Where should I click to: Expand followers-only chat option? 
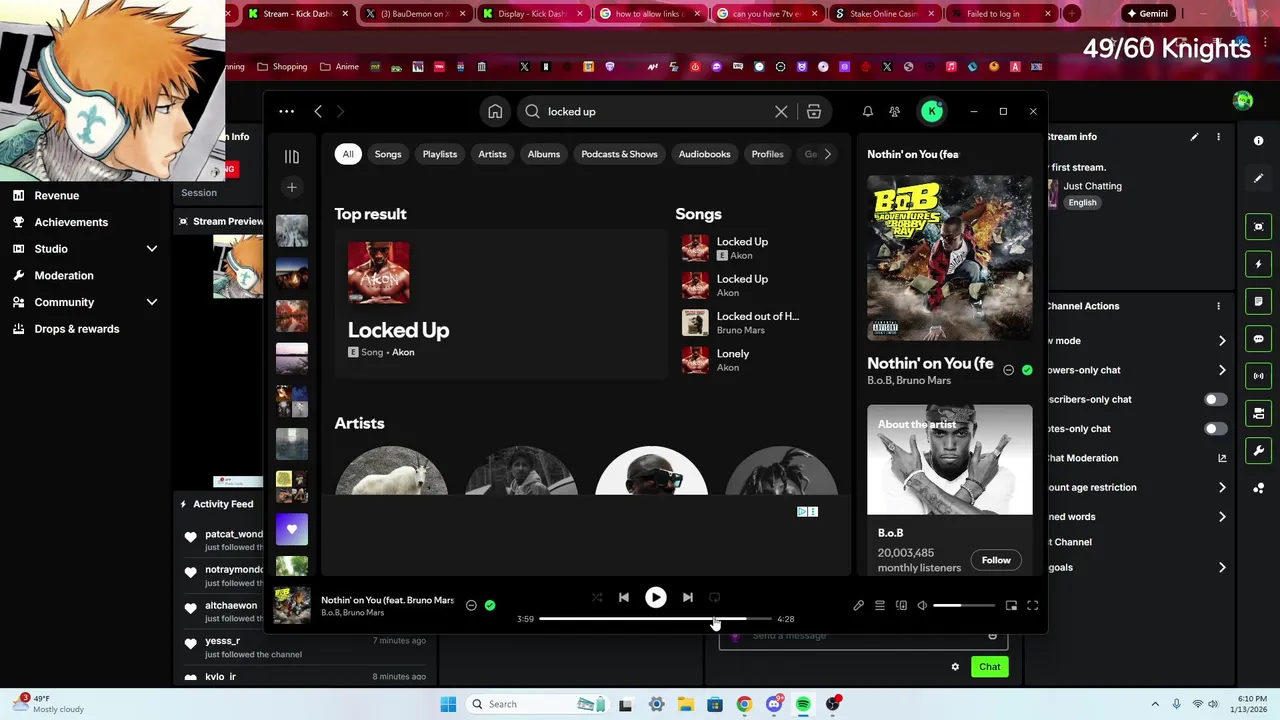pyautogui.click(x=1222, y=370)
